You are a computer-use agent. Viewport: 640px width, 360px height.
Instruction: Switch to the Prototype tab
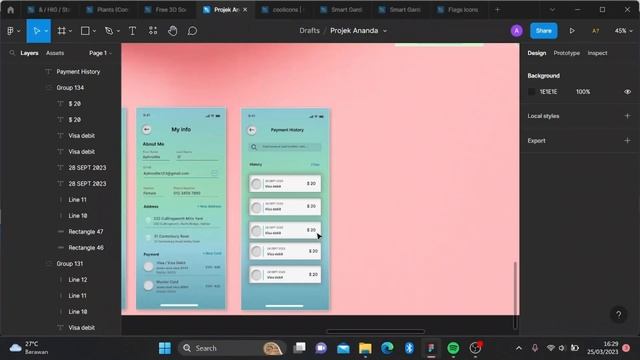pyautogui.click(x=567, y=53)
